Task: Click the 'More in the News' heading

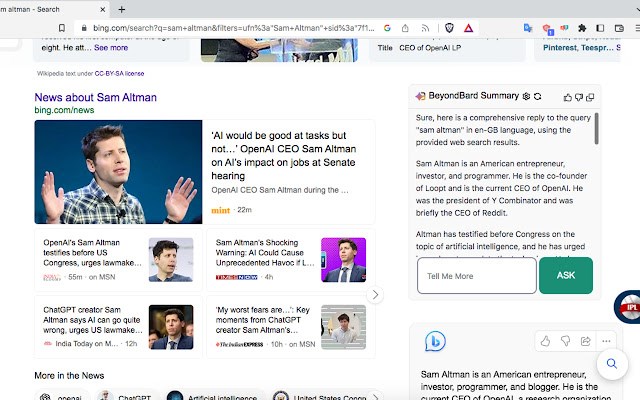Action: click(x=69, y=376)
